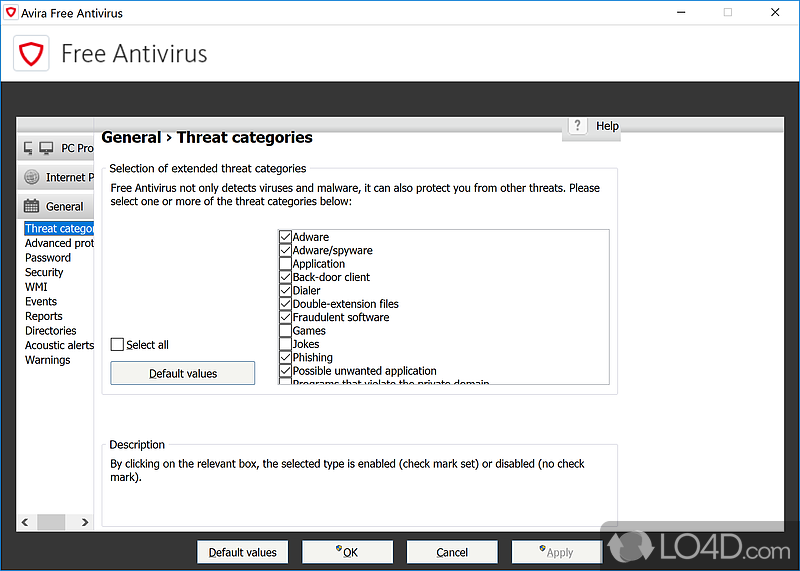This screenshot has width=800, height=571.
Task: Click the General calendar icon
Action: point(31,206)
